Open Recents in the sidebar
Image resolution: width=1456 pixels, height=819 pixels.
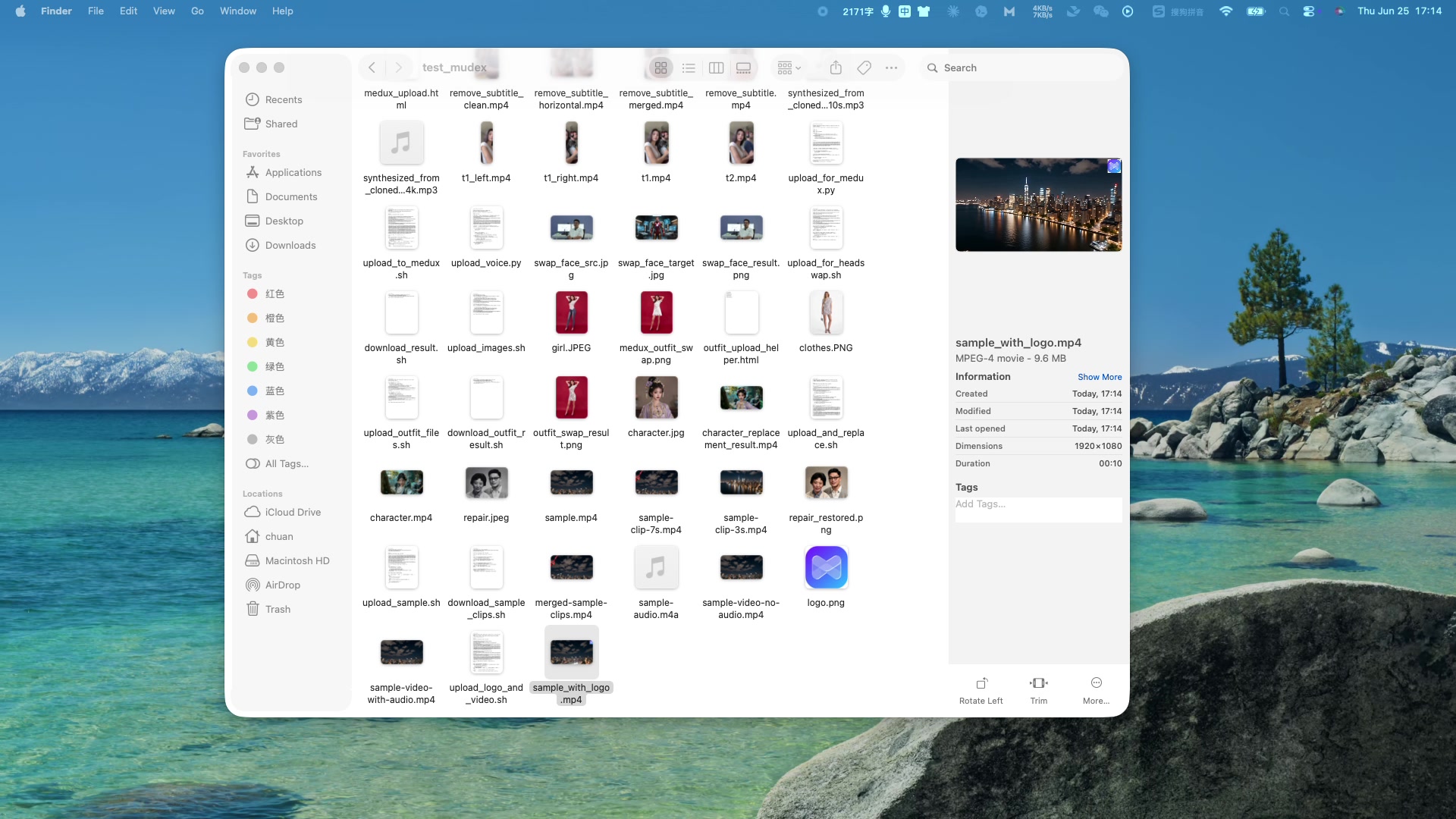pos(291,100)
